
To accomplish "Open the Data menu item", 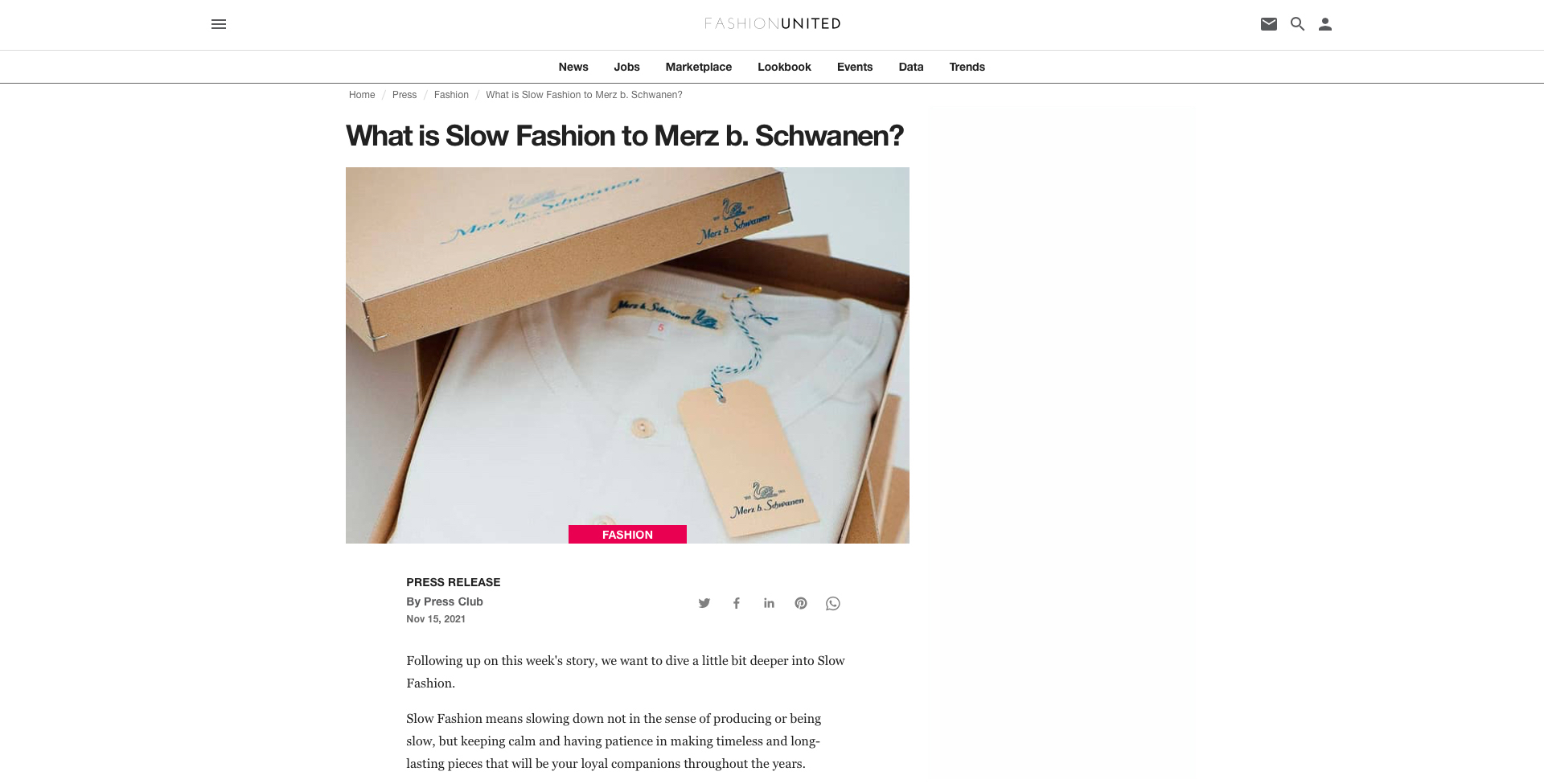I will pyautogui.click(x=911, y=67).
